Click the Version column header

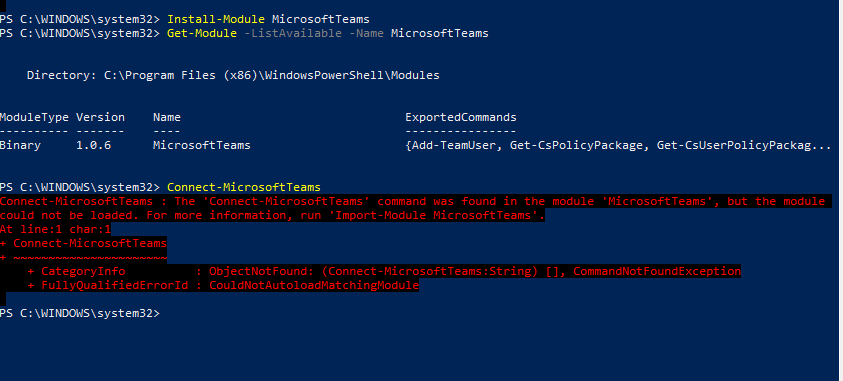pyautogui.click(x=100, y=117)
